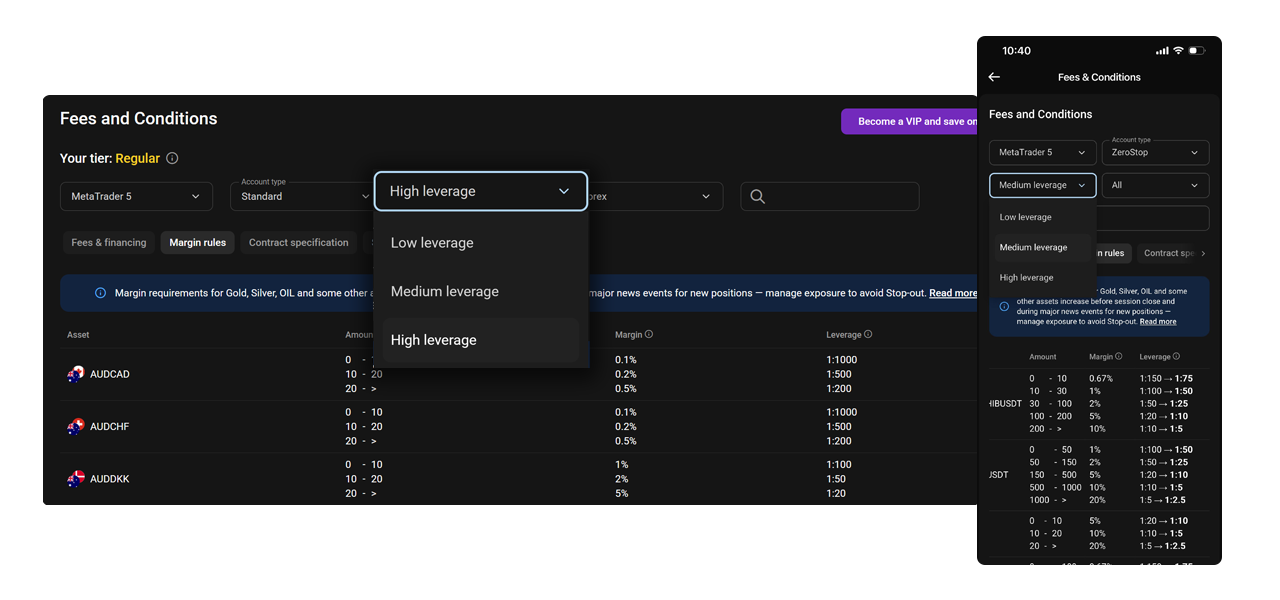Click the AUDDKK flag icon

coord(76,479)
